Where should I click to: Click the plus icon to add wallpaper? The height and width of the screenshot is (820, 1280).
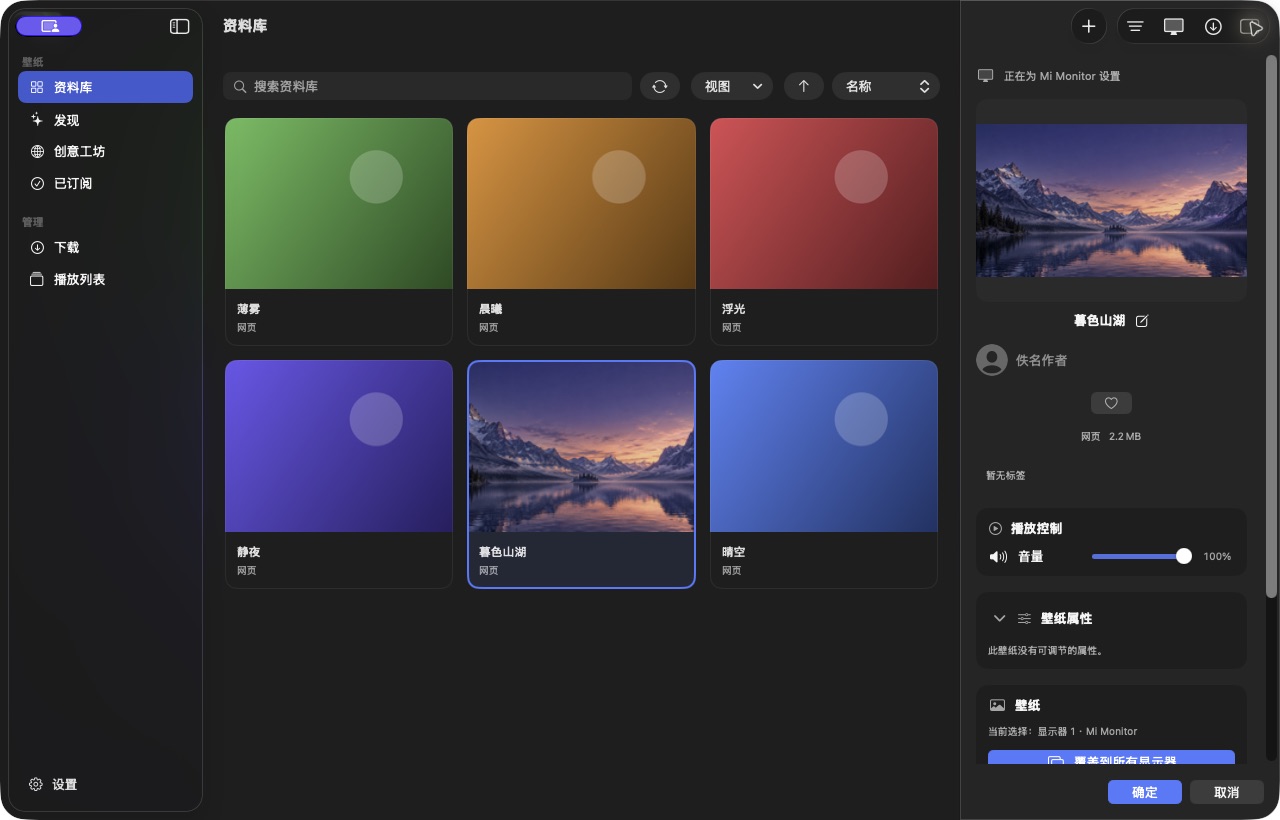(1089, 27)
